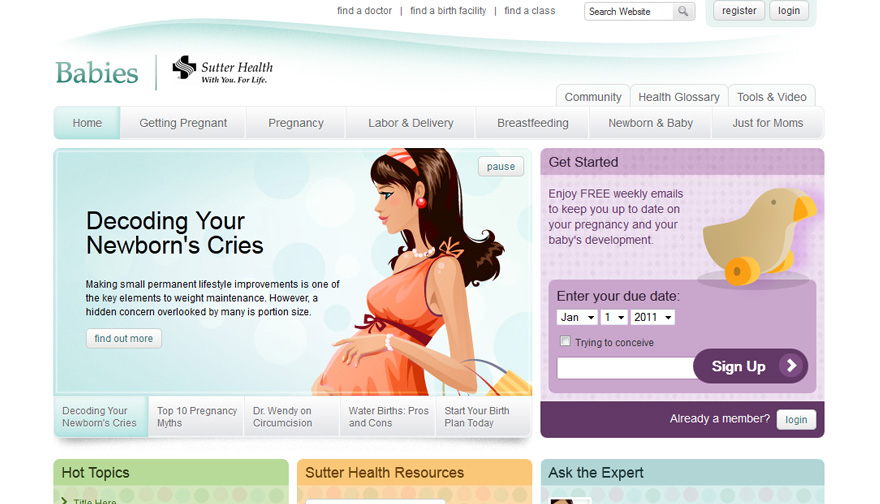Viewport: 880px width, 504px height.
Task: Go to Labor & Delivery section
Action: (x=411, y=123)
